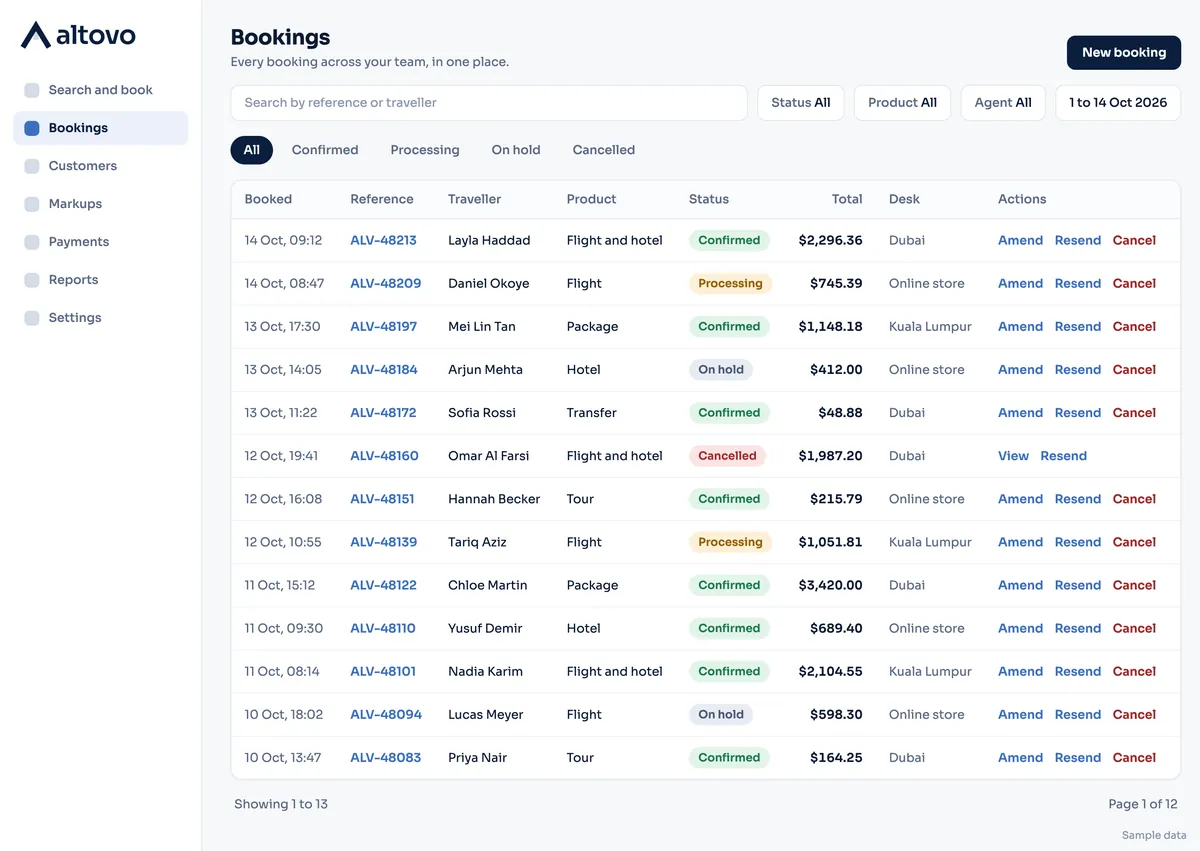Click the On hold badge for Lucas Meyer
The width and height of the screenshot is (1200, 851).
click(x=721, y=714)
